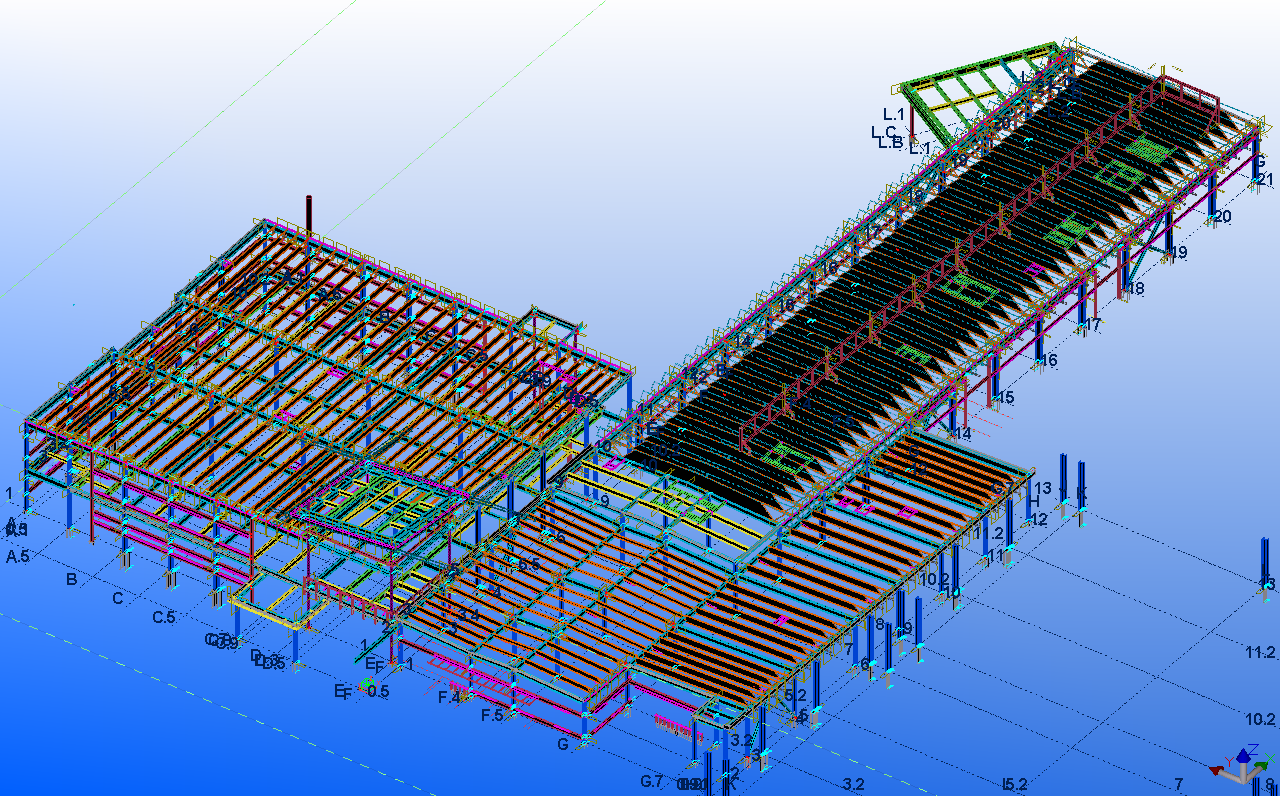Click the F.4 grid label

[x=450, y=697]
